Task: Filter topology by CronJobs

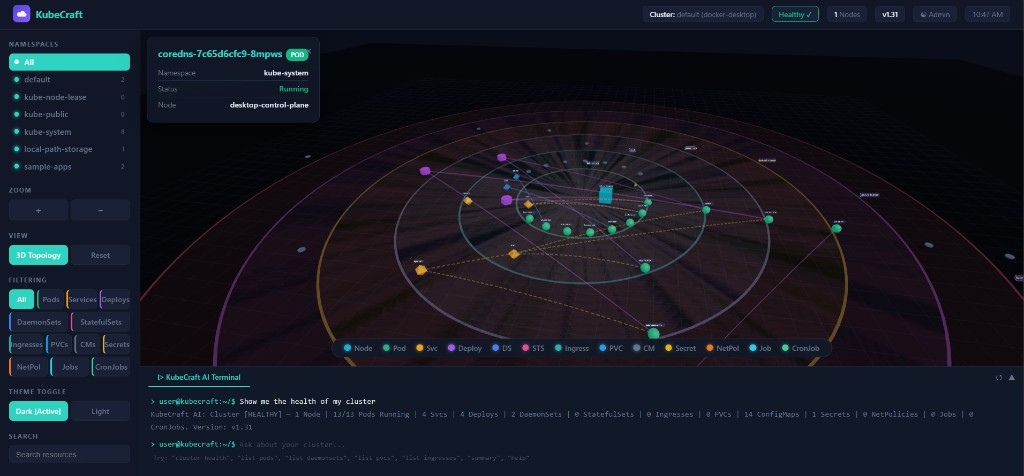Action: click(x=110, y=367)
